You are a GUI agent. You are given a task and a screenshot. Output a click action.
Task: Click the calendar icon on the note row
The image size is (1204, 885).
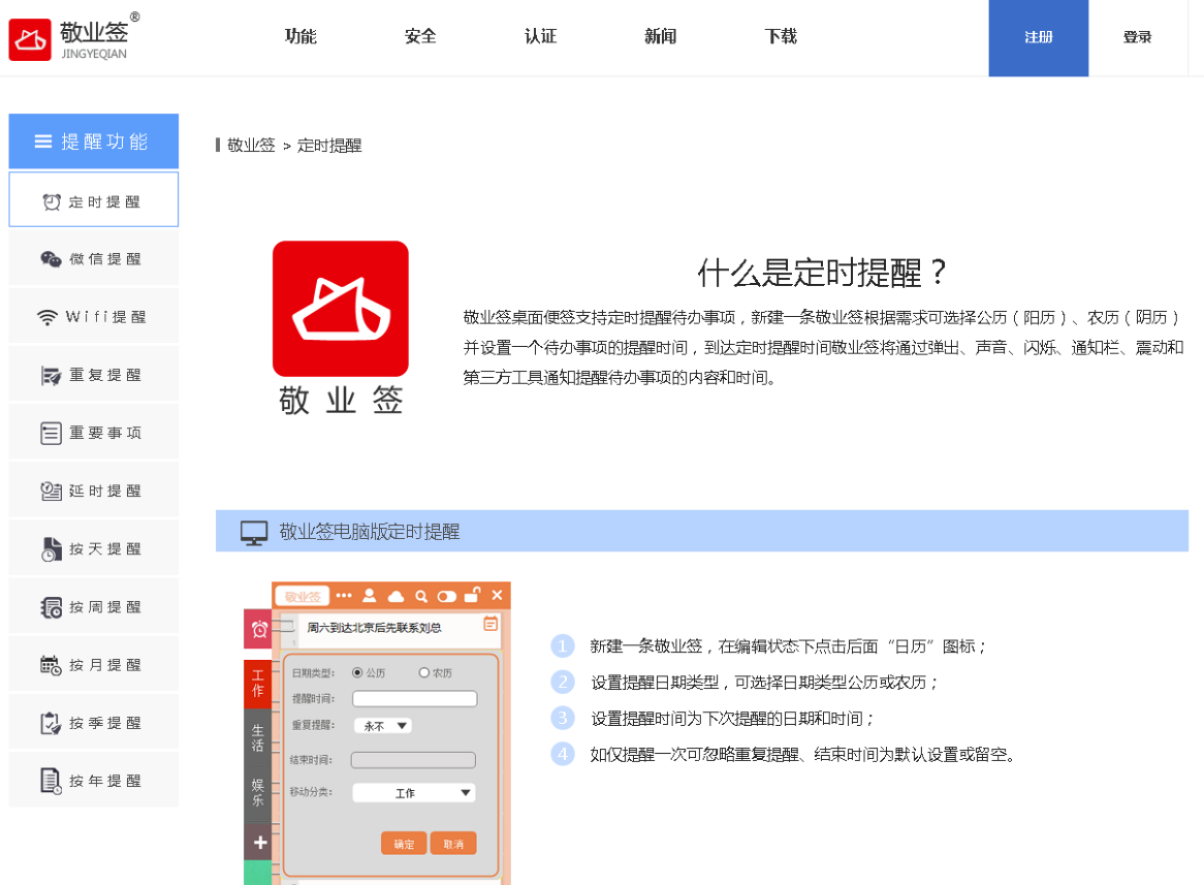(490, 624)
